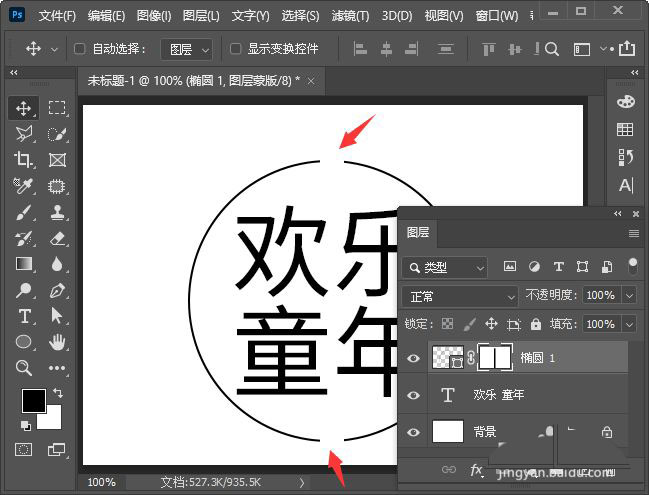The image size is (649, 495).
Task: Enable the 显示变换控件 checkbox
Action: (236, 49)
